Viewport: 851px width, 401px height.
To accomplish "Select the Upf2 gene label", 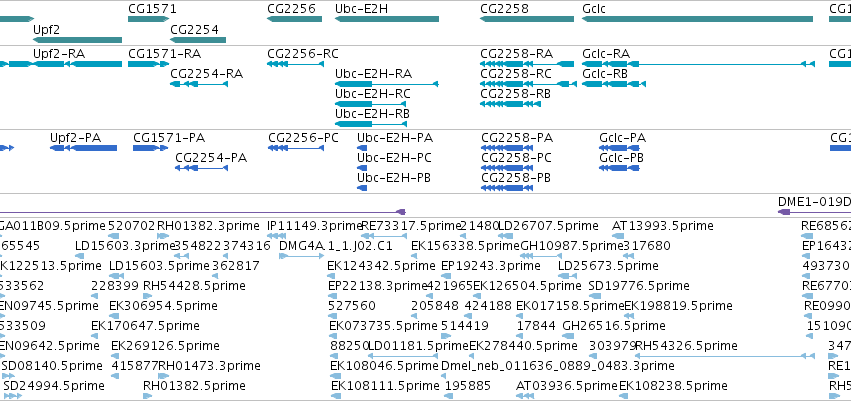I will pyautogui.click(x=46, y=30).
